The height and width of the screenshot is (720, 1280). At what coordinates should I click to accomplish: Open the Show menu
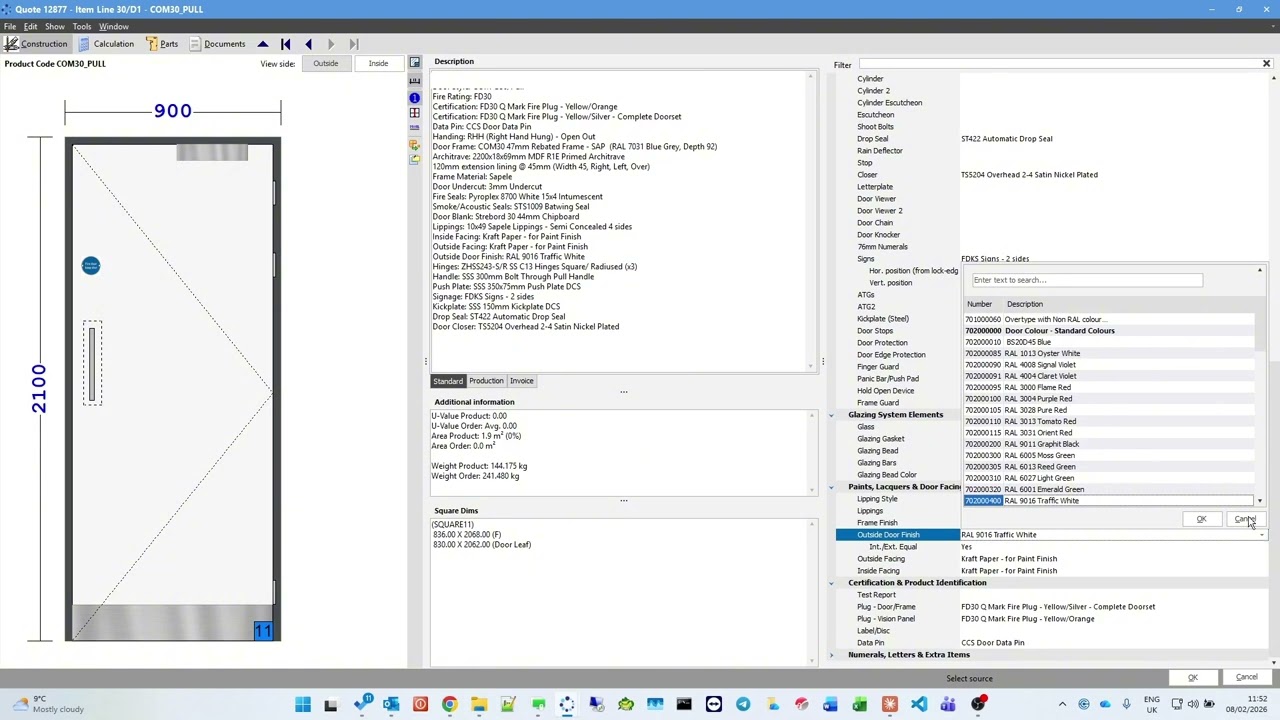coord(55,26)
